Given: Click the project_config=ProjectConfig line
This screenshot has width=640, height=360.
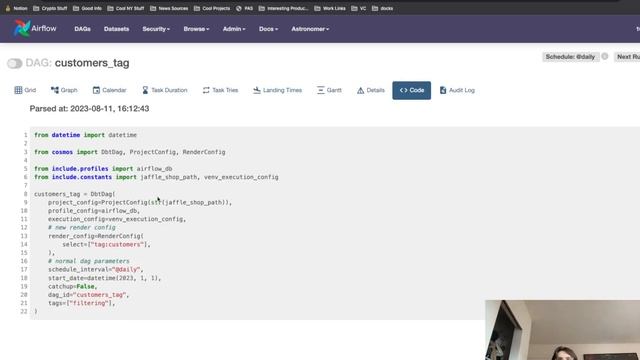Looking at the screenshot, I should [x=140, y=202].
